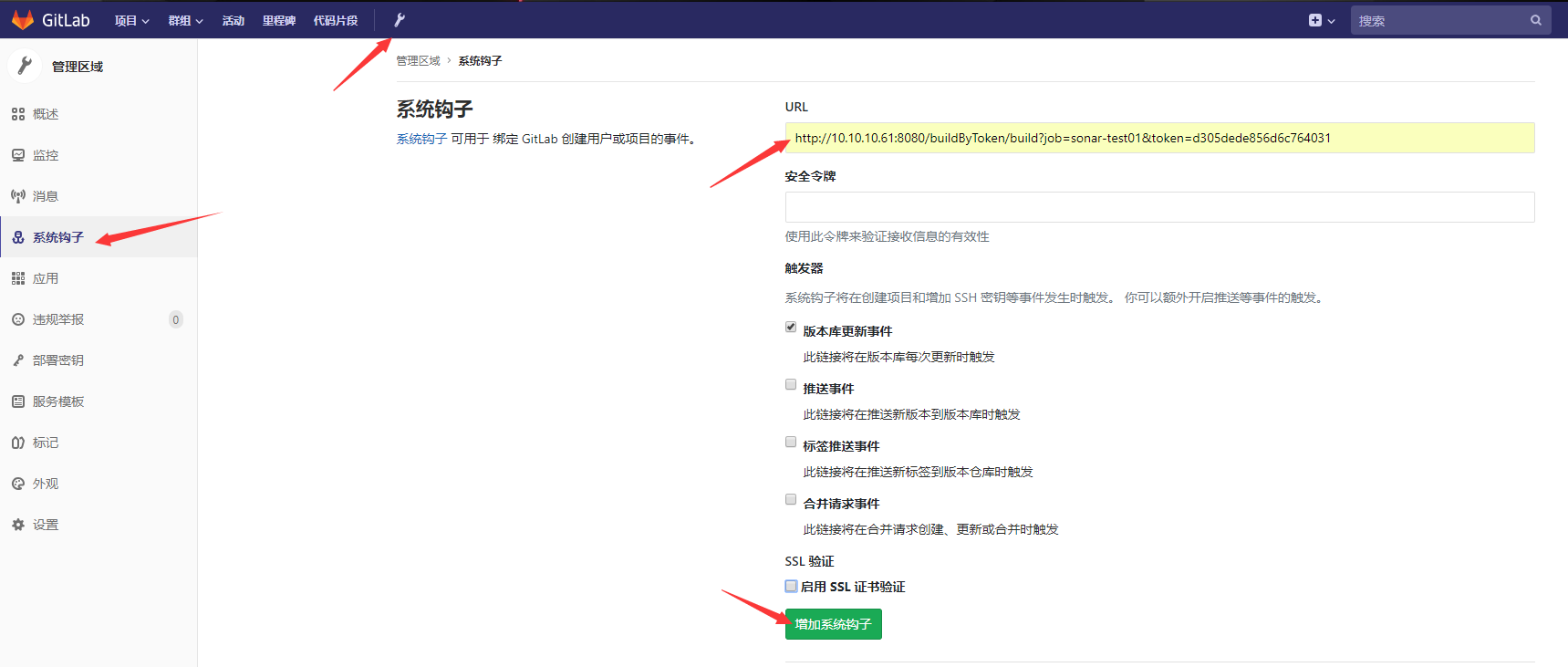
Task: Open the dropdown arrow beside the plus icon
Action: pos(1332,21)
